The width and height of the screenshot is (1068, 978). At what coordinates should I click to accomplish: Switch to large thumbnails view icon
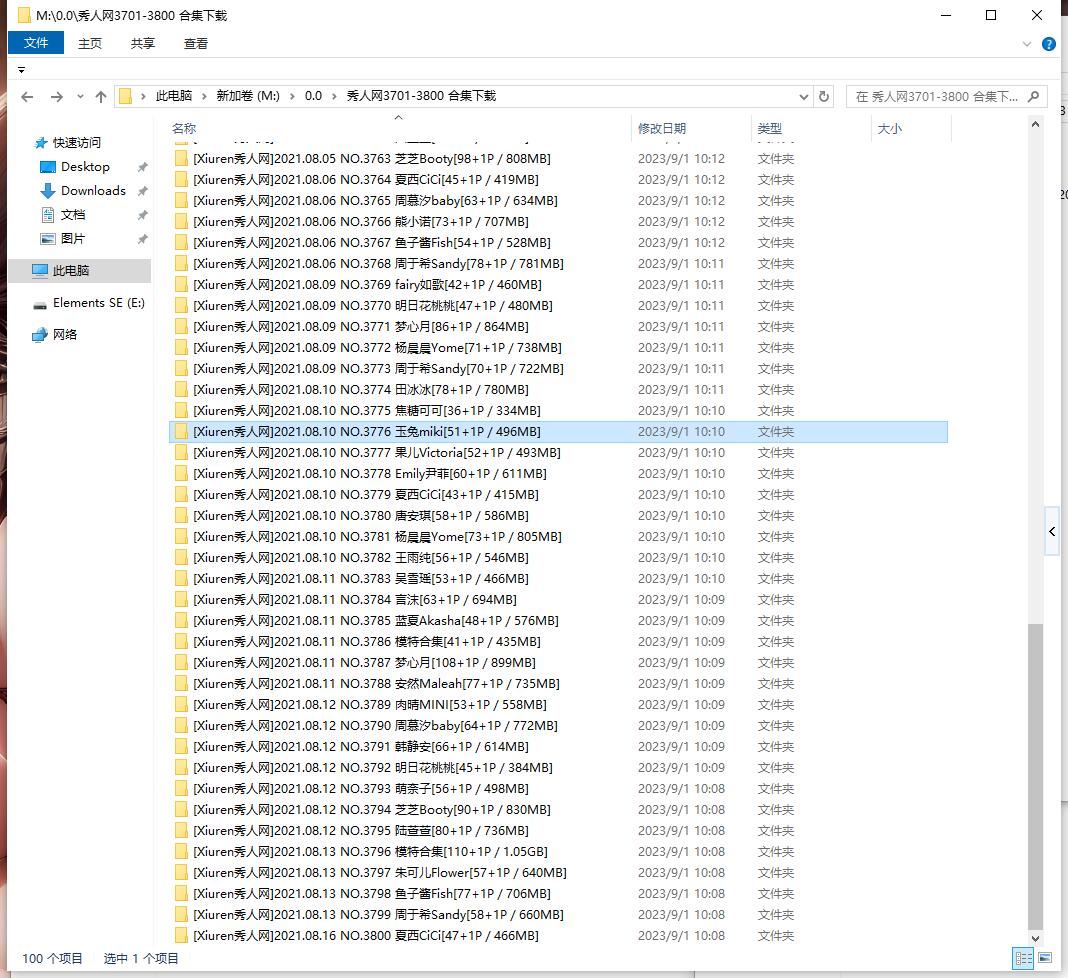1044,958
